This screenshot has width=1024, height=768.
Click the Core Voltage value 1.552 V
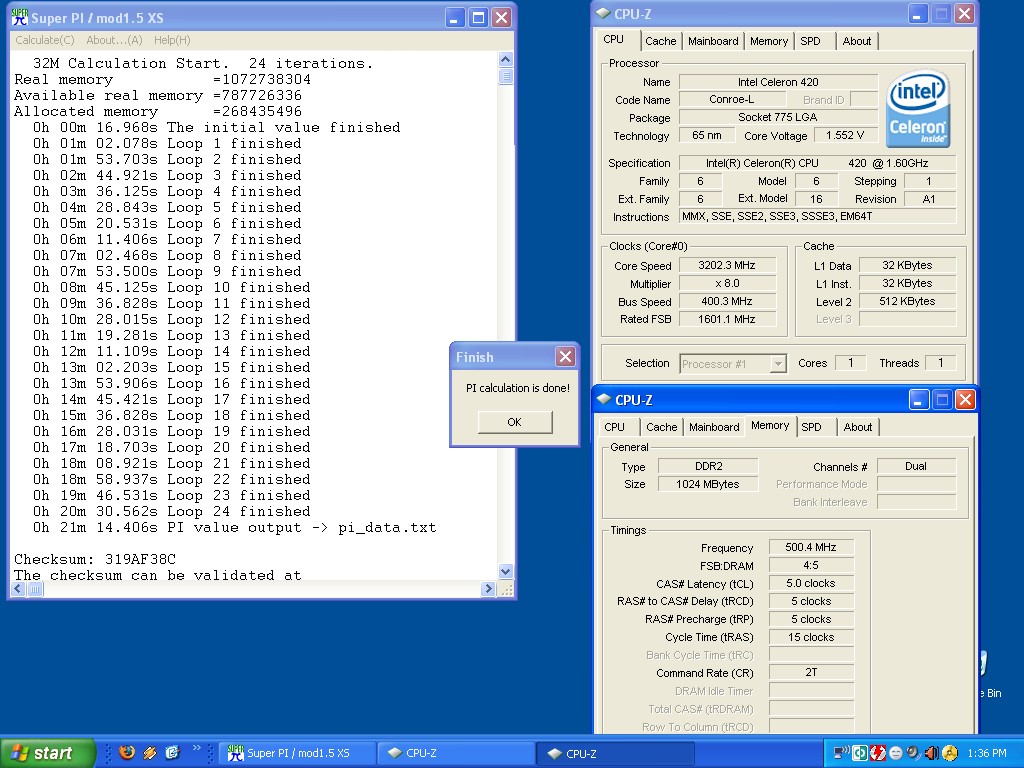(844, 135)
